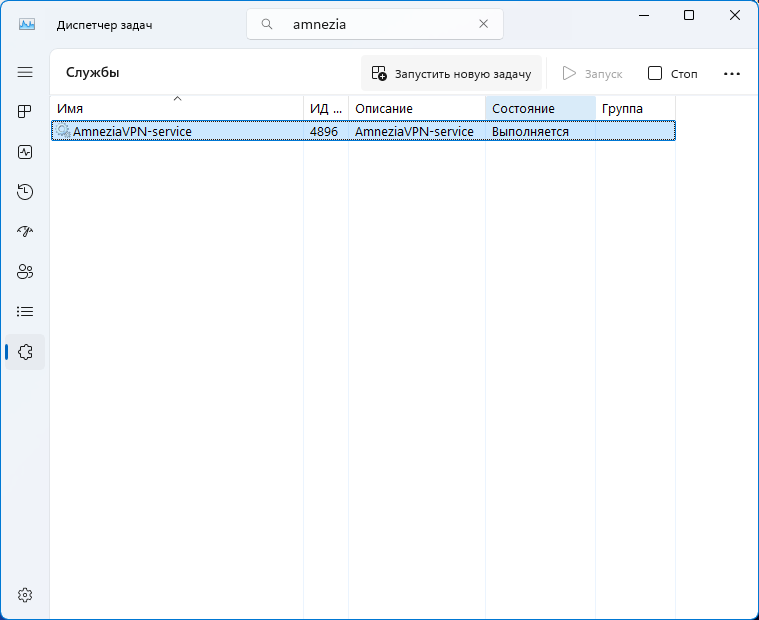Open the Performance page icon
This screenshot has height=620, width=759.
click(x=25, y=152)
